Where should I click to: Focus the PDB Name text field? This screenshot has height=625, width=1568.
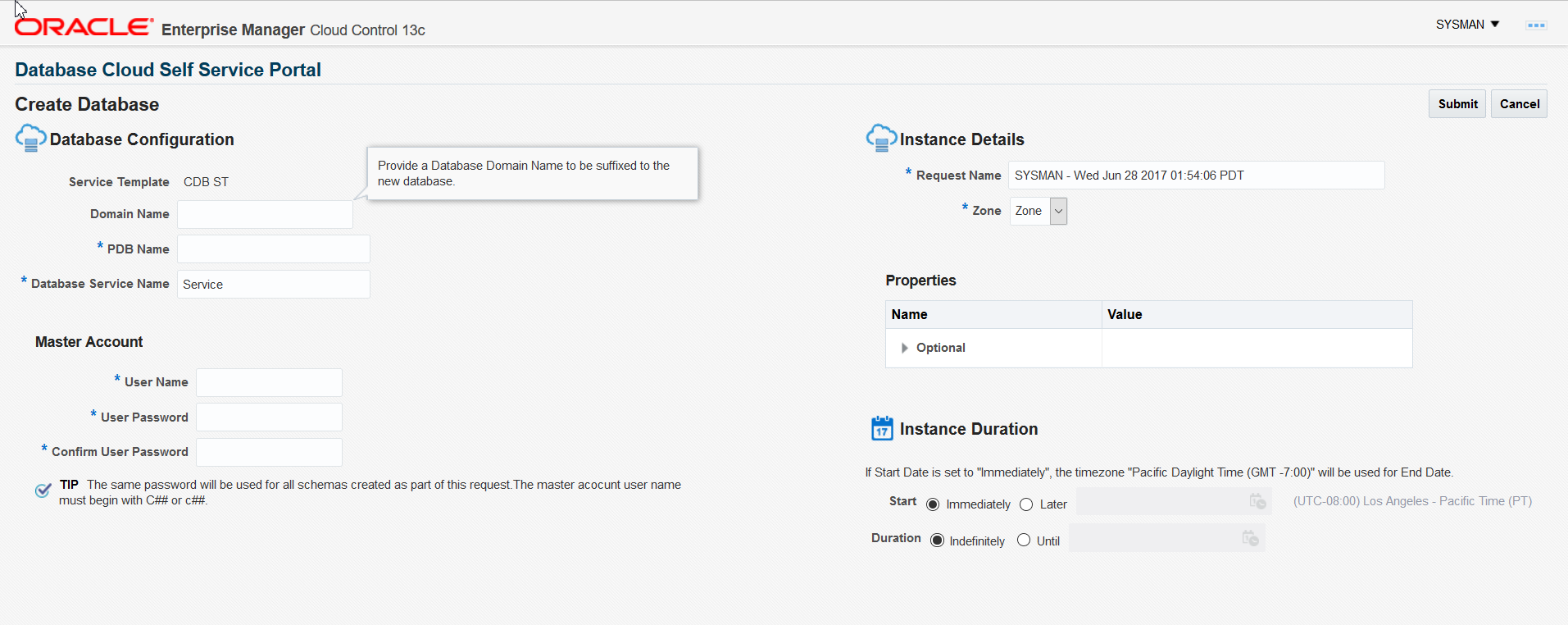[x=274, y=249]
